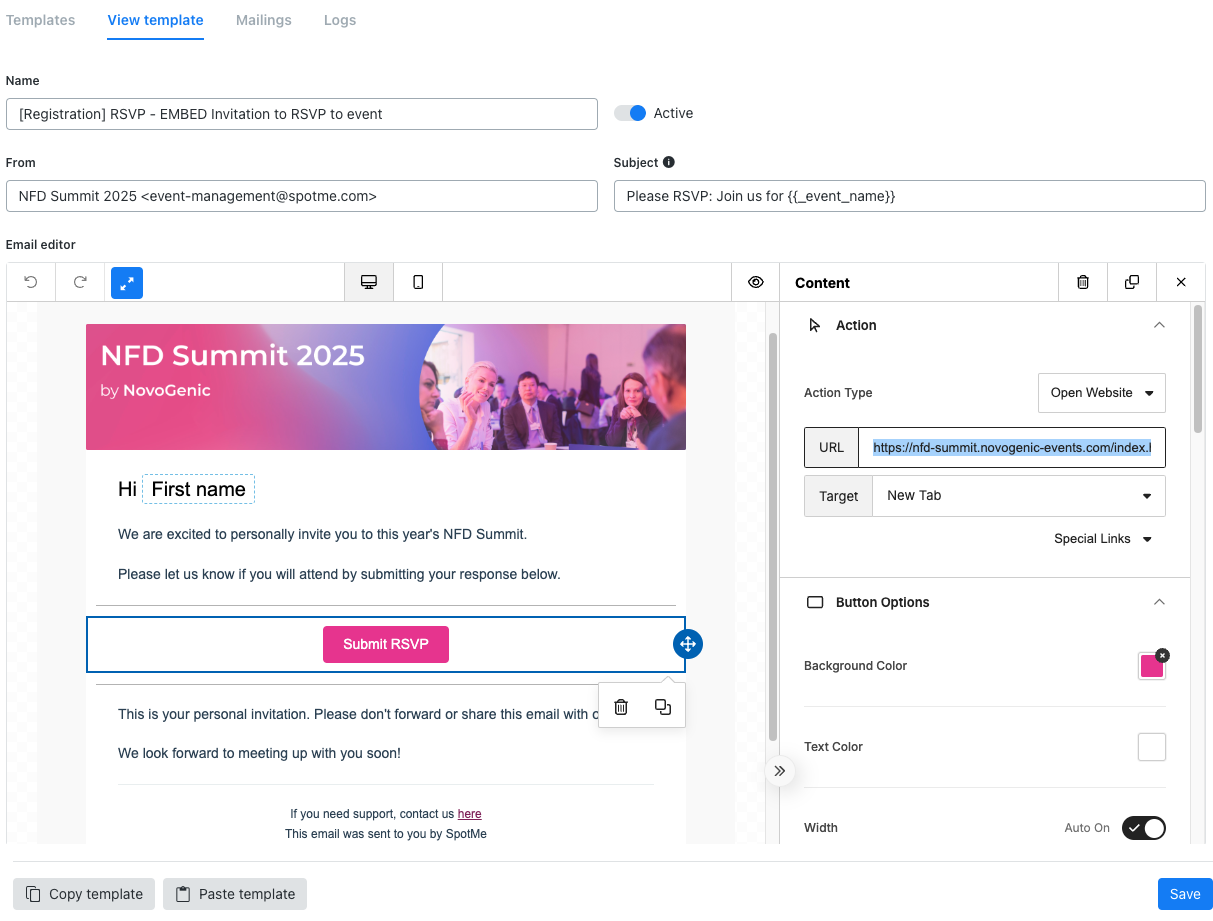Image resolution: width=1213 pixels, height=921 pixels.
Task: Select the First name merge tag
Action: tap(198, 489)
